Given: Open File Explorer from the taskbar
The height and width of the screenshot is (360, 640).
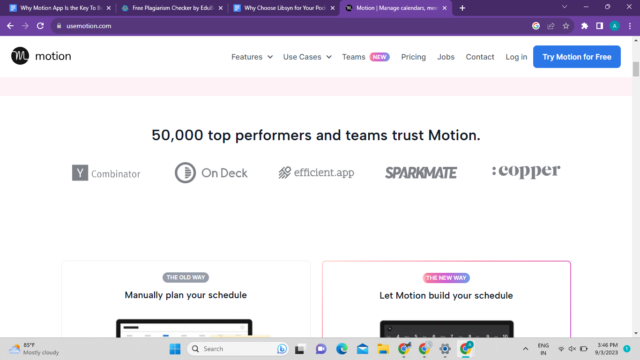Looking at the screenshot, I should click(x=383, y=349).
